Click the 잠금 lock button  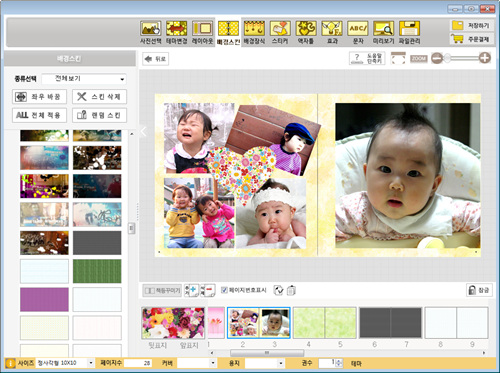coord(479,290)
